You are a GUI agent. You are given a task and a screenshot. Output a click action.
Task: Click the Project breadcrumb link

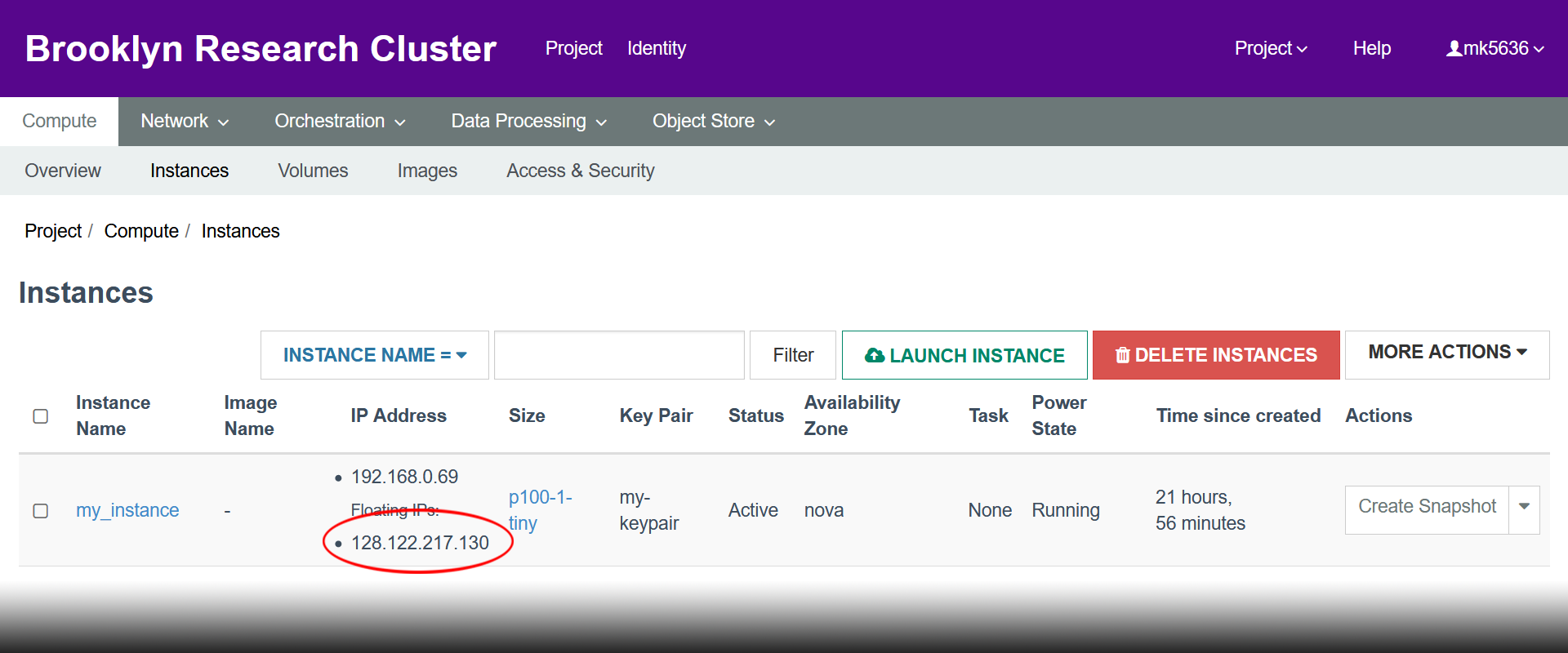[53, 231]
